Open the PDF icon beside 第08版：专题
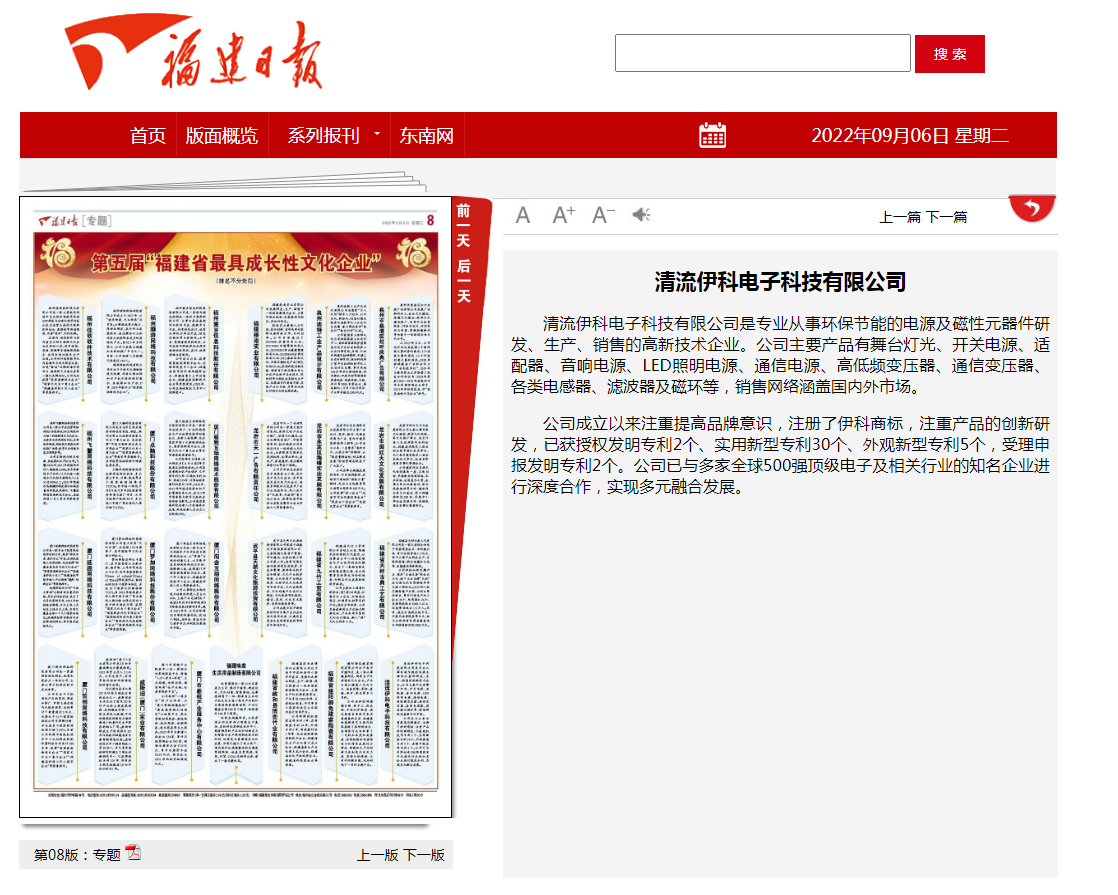The image size is (1118, 895). (133, 853)
